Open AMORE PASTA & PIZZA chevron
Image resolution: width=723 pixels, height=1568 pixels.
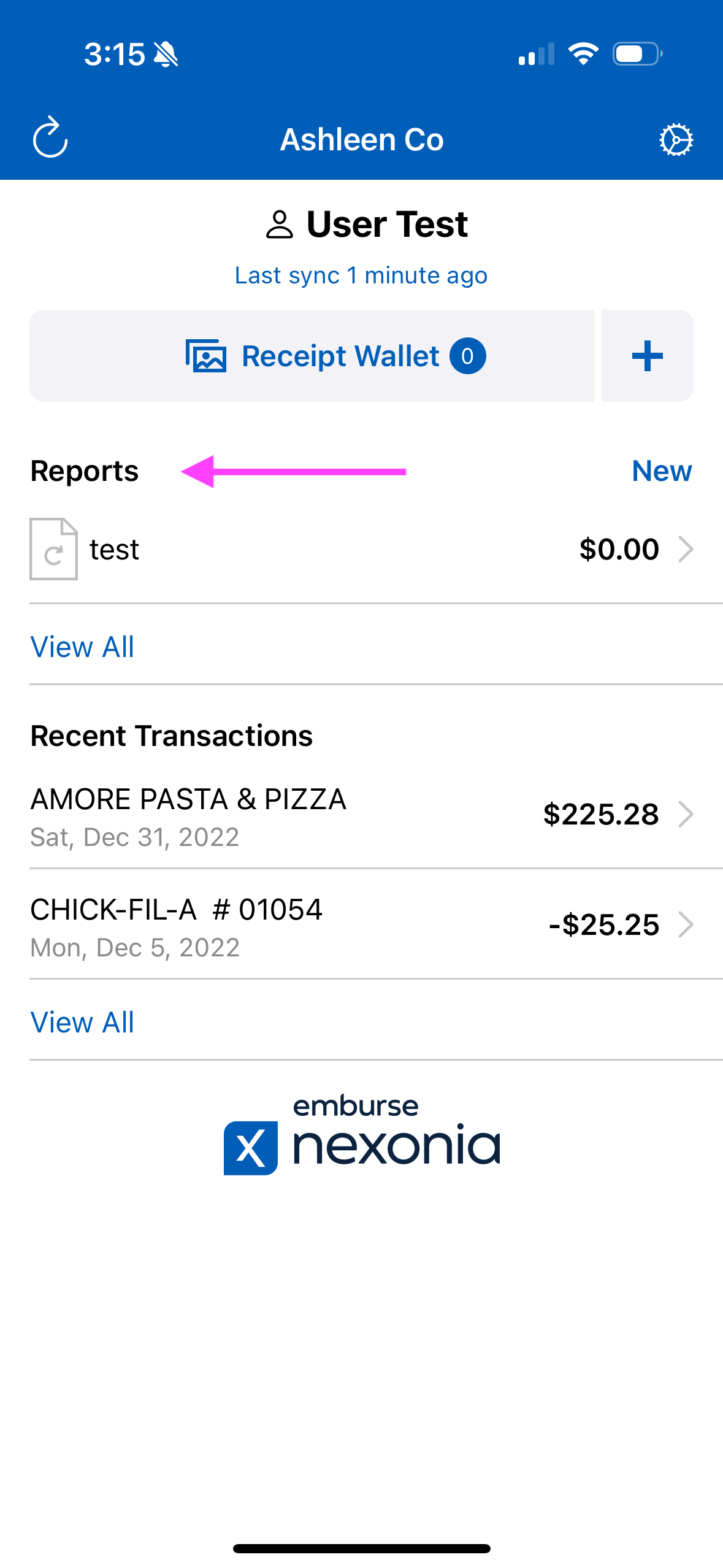(686, 815)
